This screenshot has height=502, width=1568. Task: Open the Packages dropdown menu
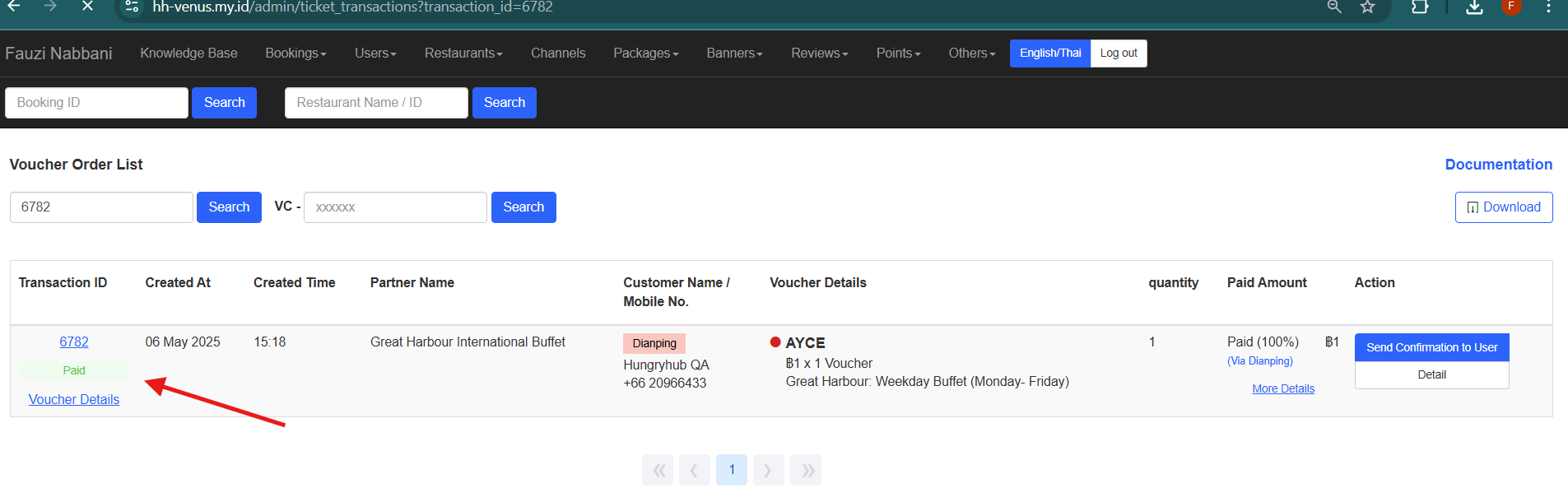coord(645,53)
